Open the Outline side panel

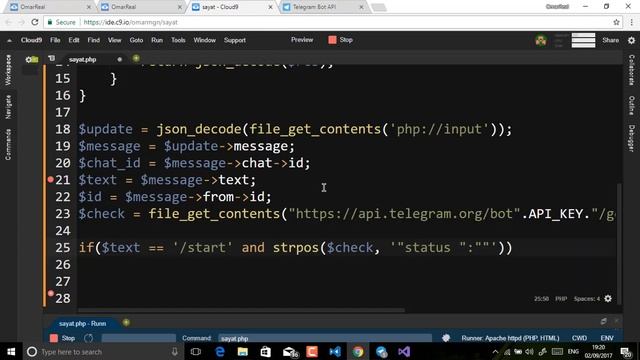coord(631,106)
